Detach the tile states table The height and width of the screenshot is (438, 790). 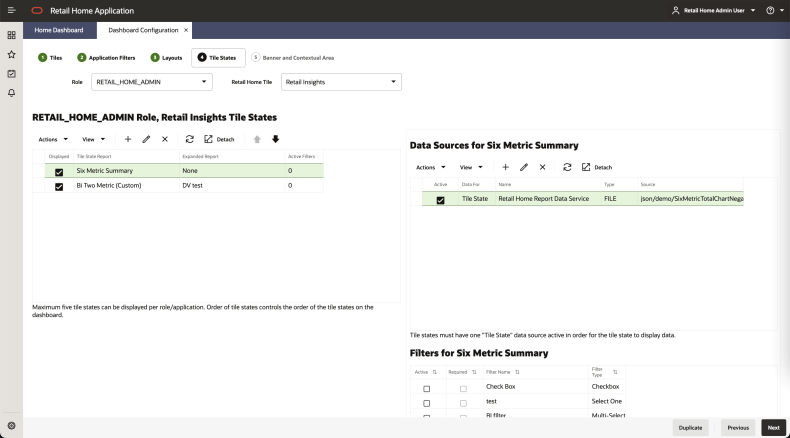219,139
